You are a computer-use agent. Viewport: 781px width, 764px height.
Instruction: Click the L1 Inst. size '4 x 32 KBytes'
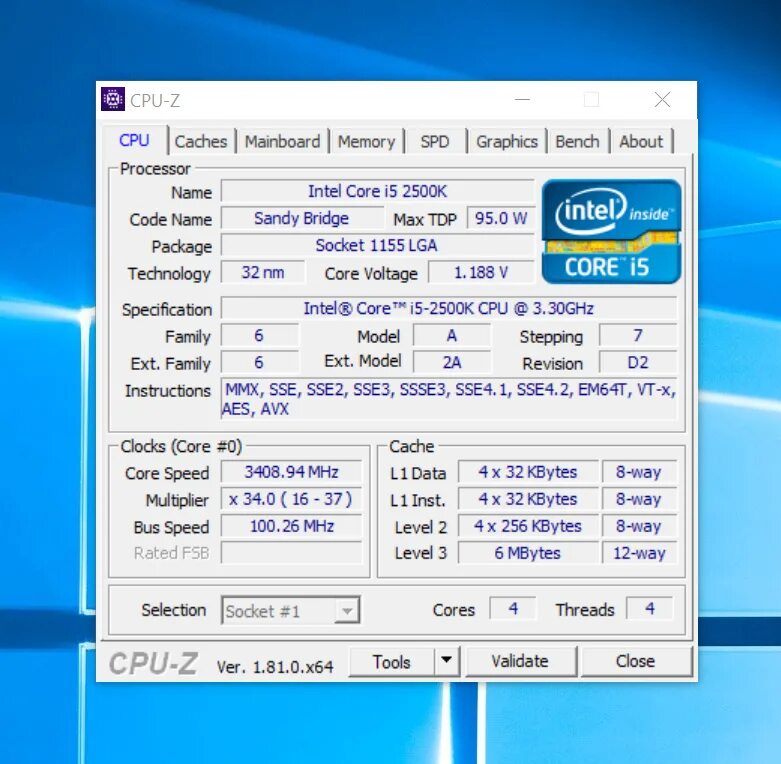tap(528, 499)
